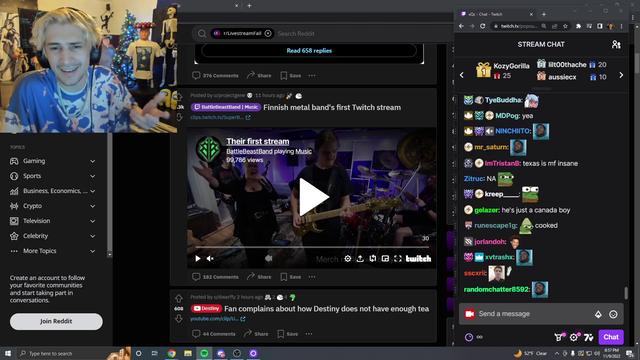Open Twitch chat settings gear
640x360 pixels.
pyautogui.click(x=574, y=337)
